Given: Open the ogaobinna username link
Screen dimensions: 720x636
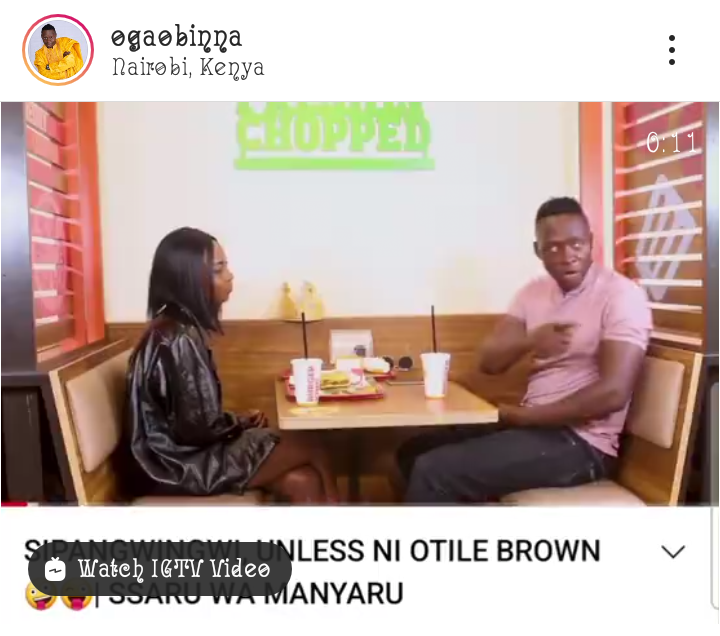Looking at the screenshot, I should (x=176, y=38).
